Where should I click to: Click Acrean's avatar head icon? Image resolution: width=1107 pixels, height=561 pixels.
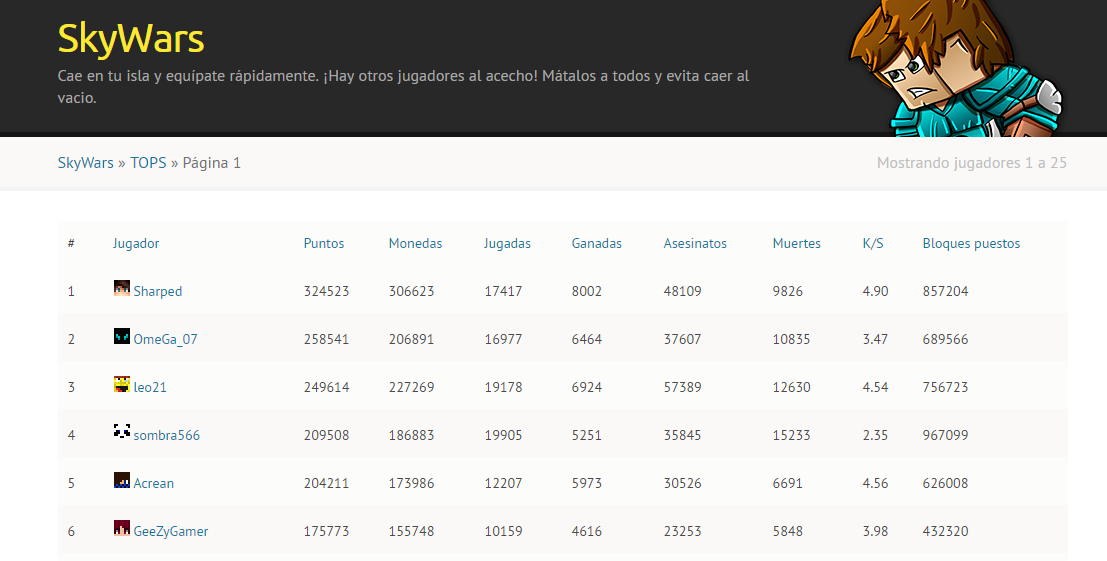click(122, 481)
